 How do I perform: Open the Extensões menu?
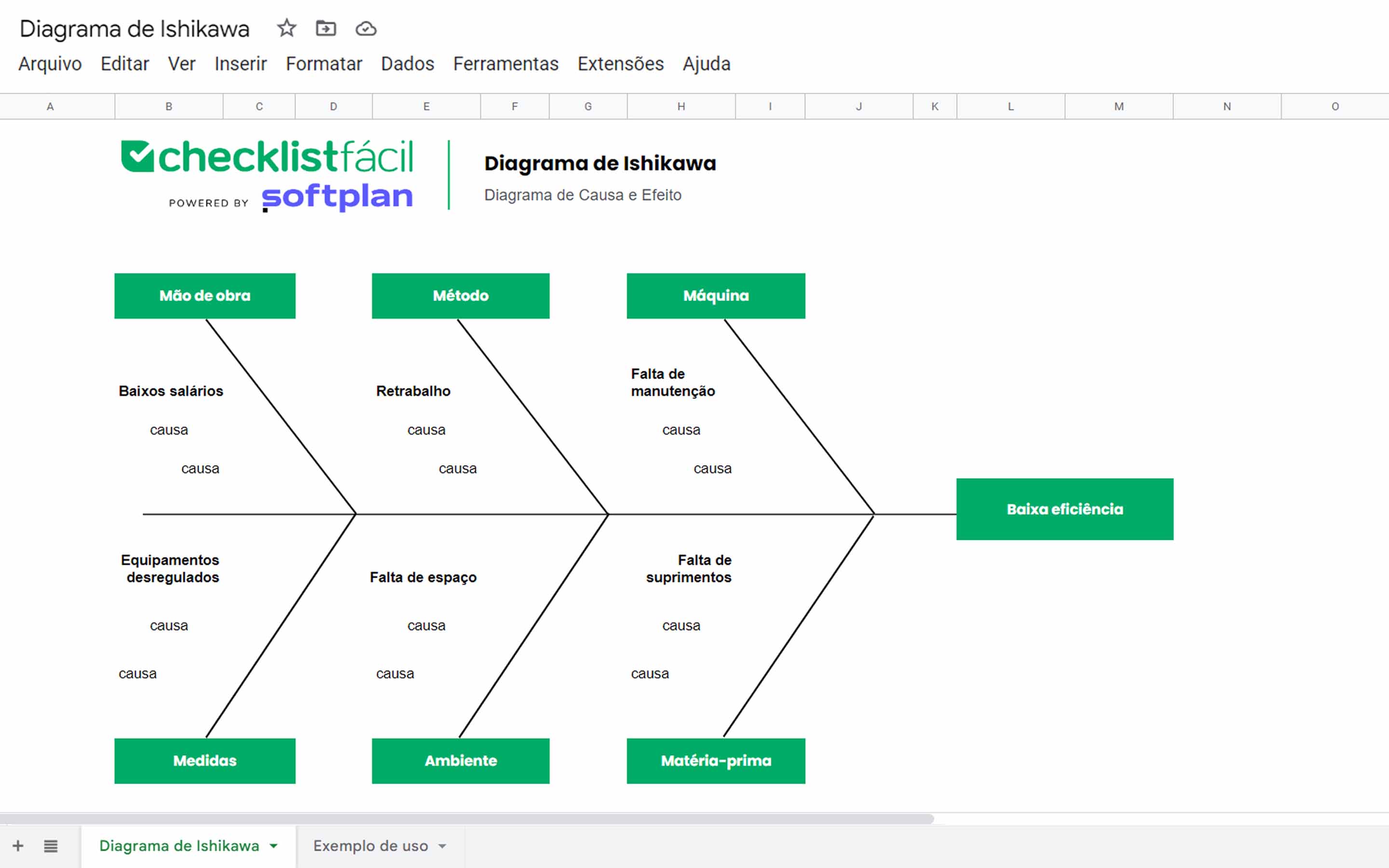(620, 64)
